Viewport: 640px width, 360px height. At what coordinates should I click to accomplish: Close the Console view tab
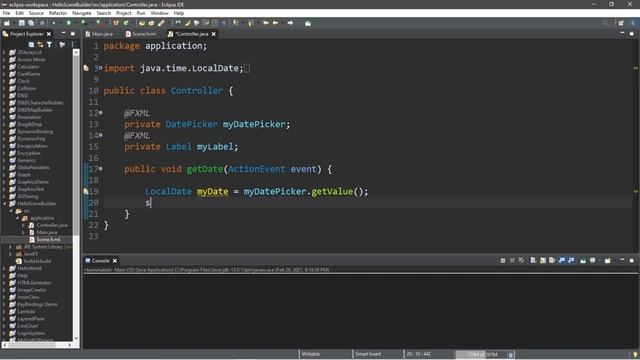[x=115, y=260]
